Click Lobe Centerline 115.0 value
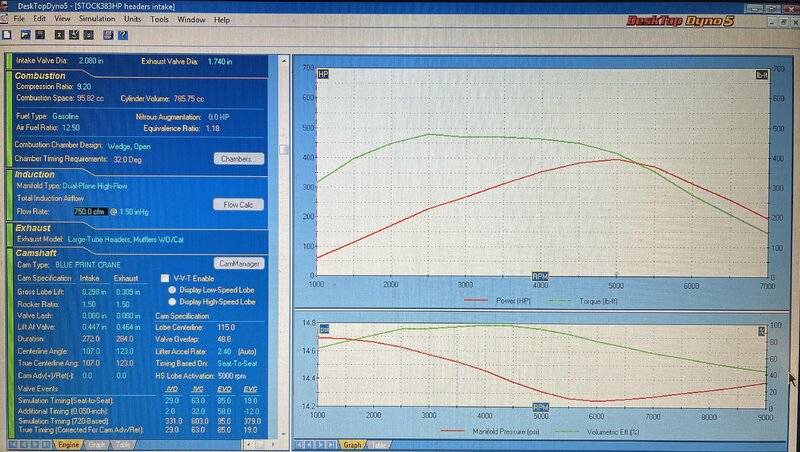 pyautogui.click(x=226, y=327)
